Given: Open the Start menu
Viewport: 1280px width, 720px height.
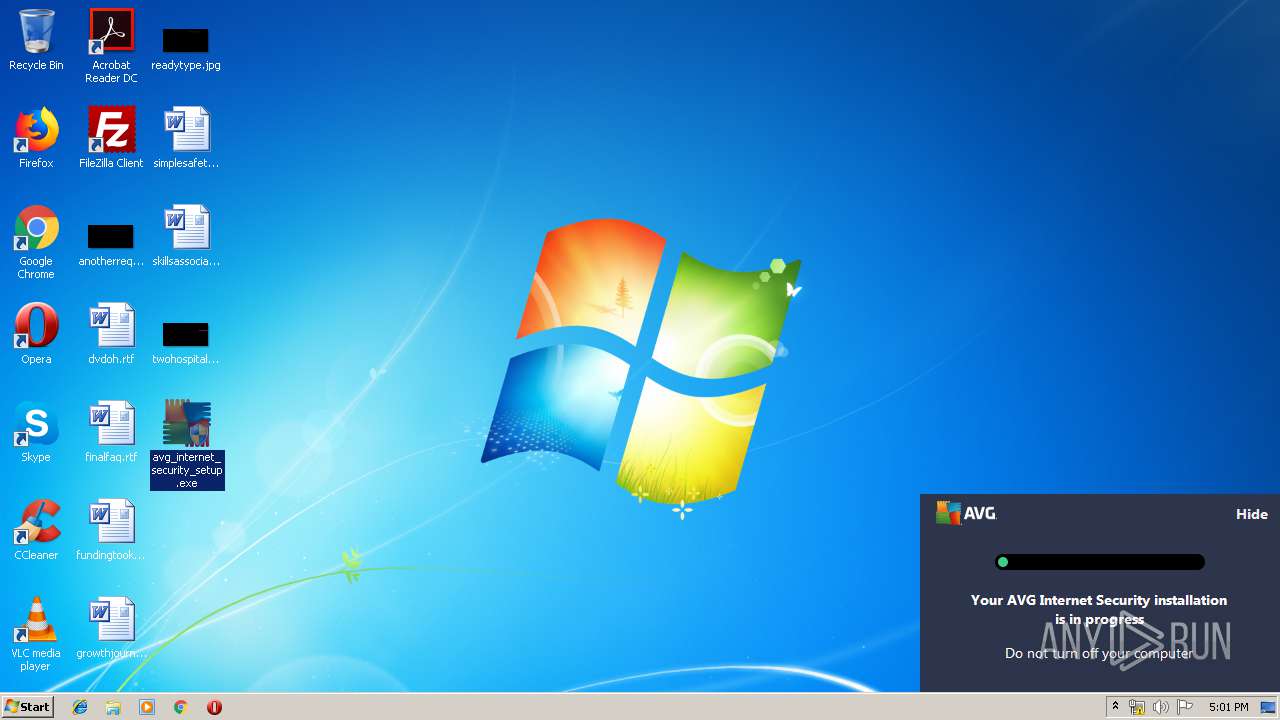Looking at the screenshot, I should 27,707.
